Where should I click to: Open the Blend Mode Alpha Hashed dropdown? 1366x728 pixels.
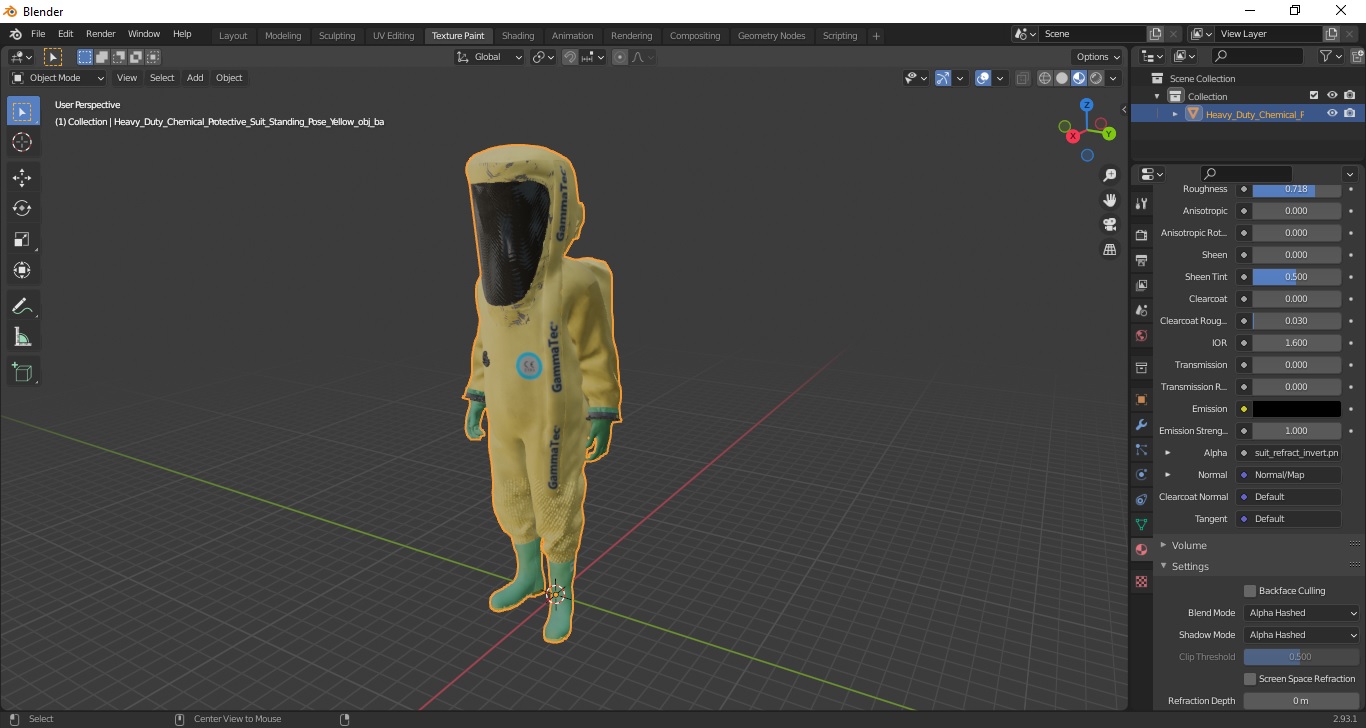click(1302, 613)
